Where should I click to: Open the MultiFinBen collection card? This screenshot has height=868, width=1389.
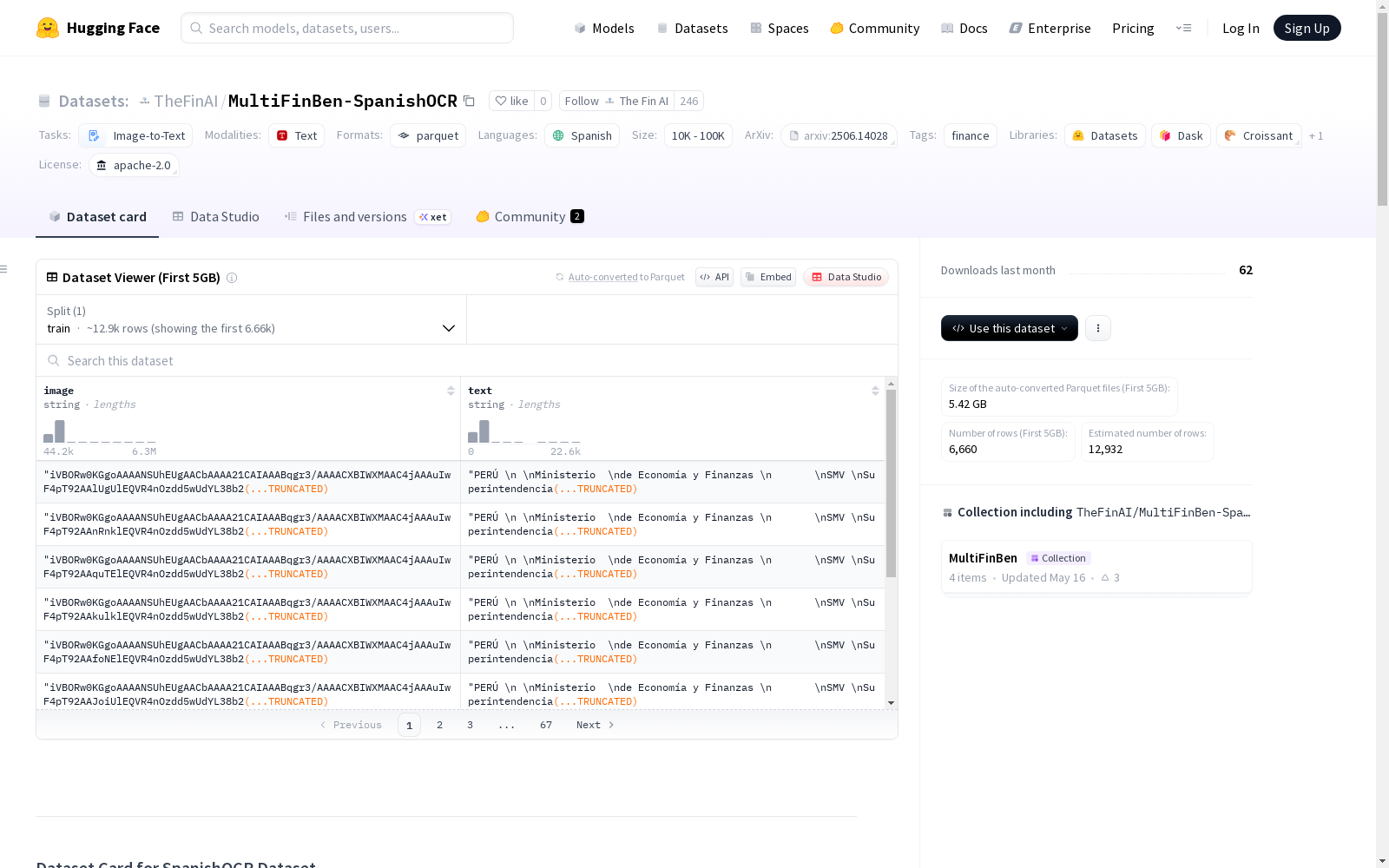(1096, 567)
